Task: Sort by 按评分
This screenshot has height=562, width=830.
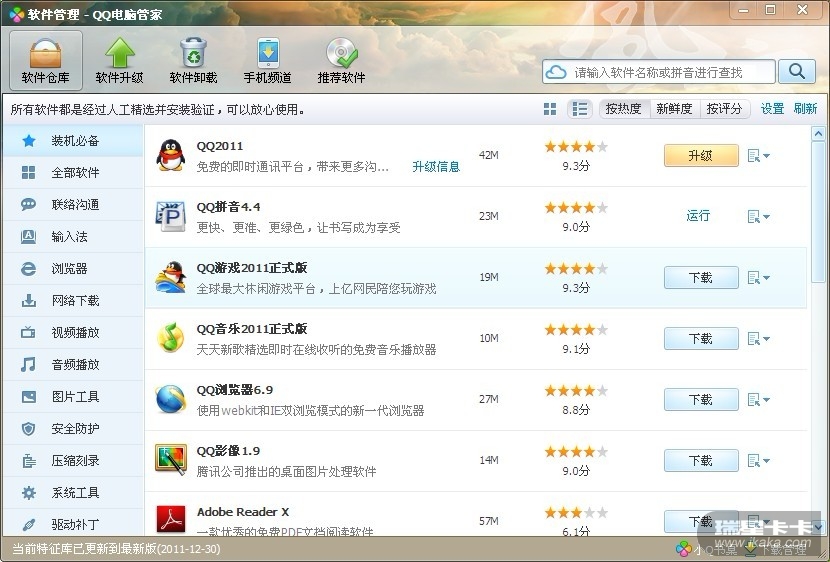Action: tap(724, 109)
